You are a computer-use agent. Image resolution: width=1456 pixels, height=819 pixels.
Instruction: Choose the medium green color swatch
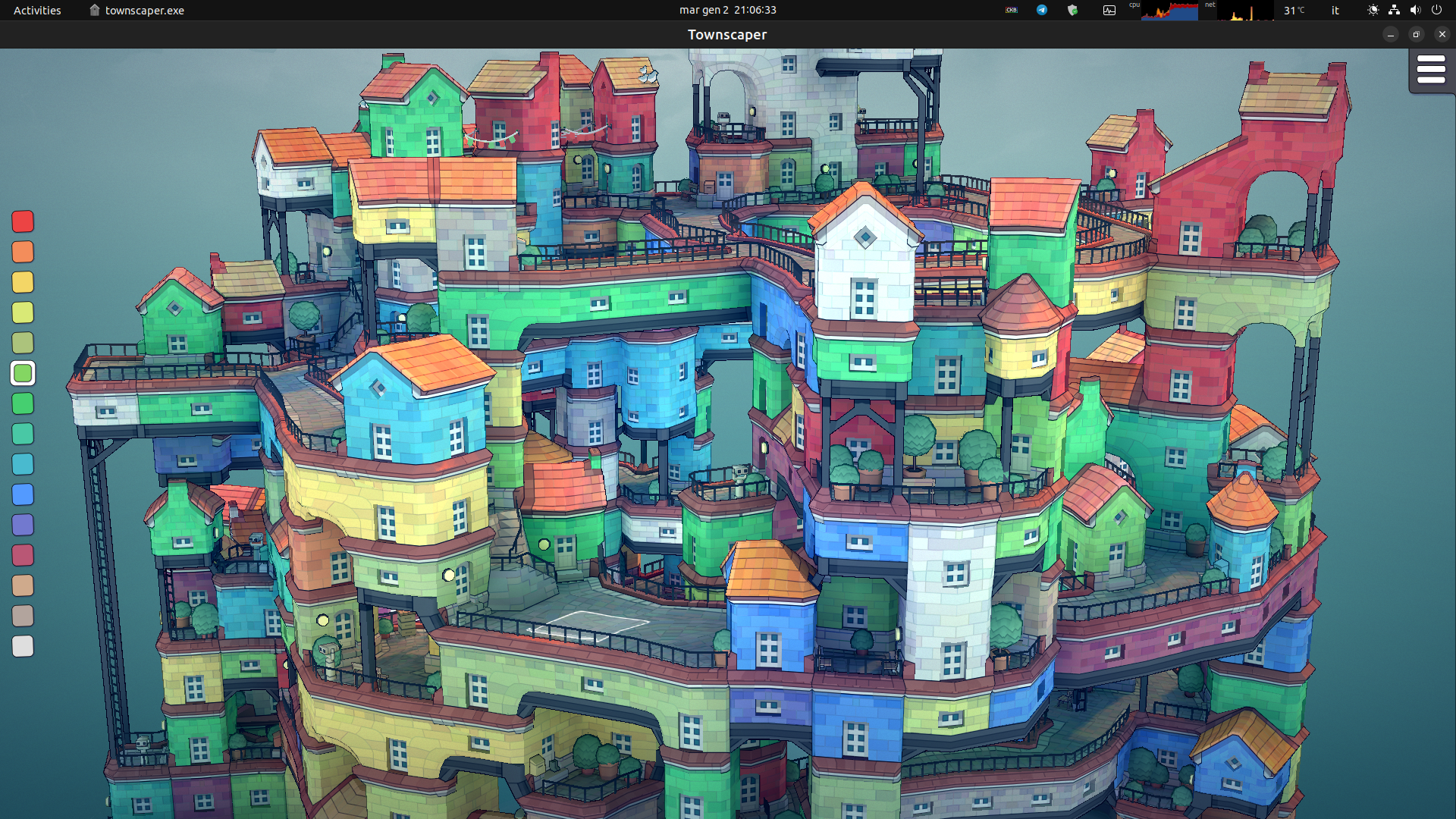23,403
